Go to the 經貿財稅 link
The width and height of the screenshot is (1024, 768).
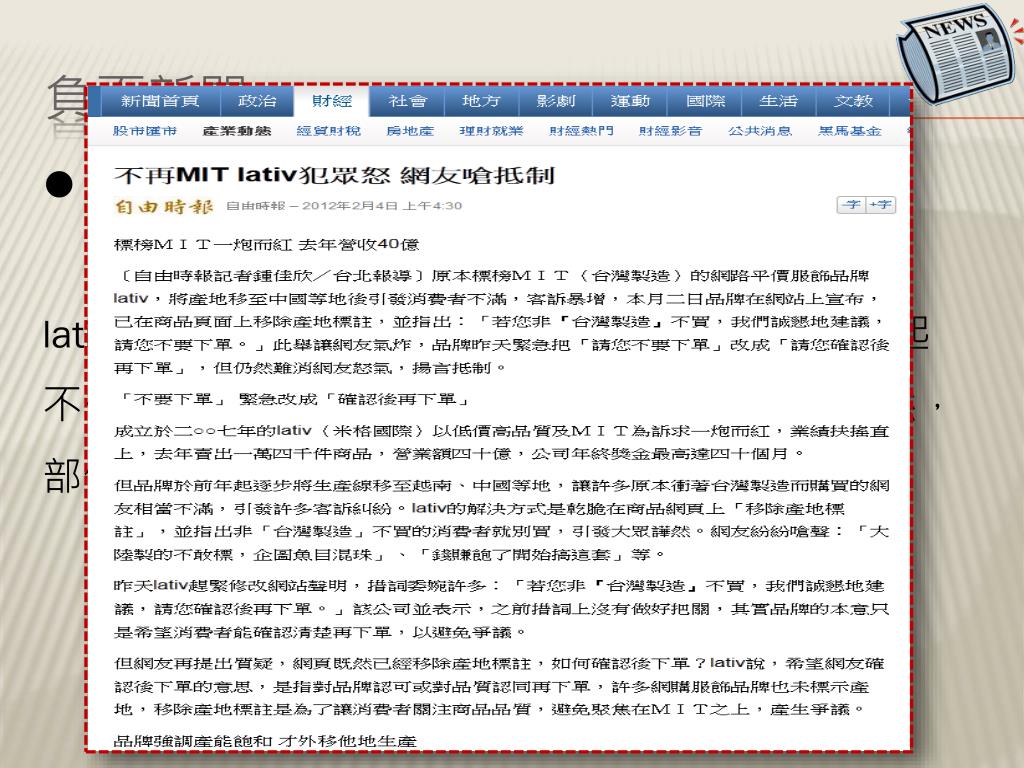(x=328, y=131)
